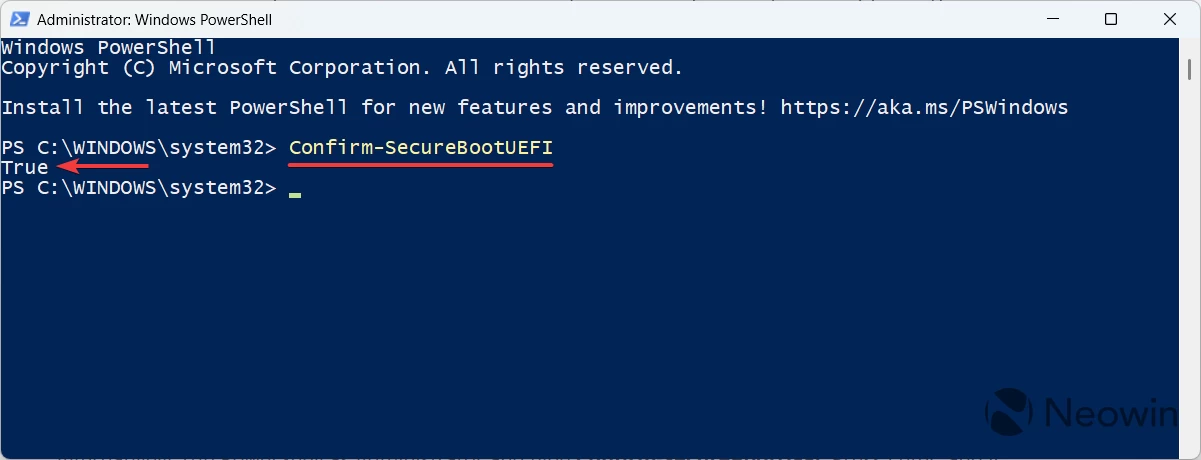Click the "Windows PowerShell" banner line
The image size is (1201, 460).
pyautogui.click(x=108, y=47)
